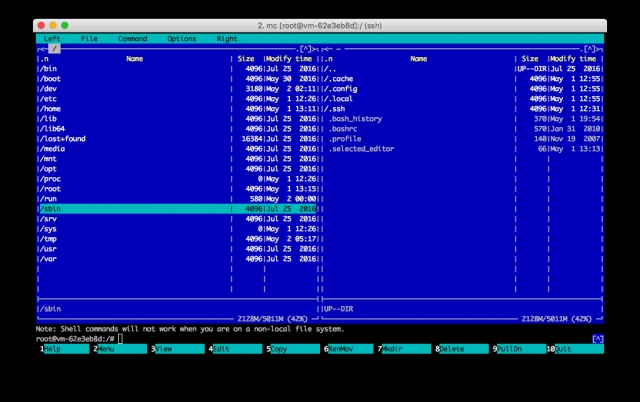The image size is (640, 402).
Task: Select the /etc directory row
Action: click(x=178, y=99)
